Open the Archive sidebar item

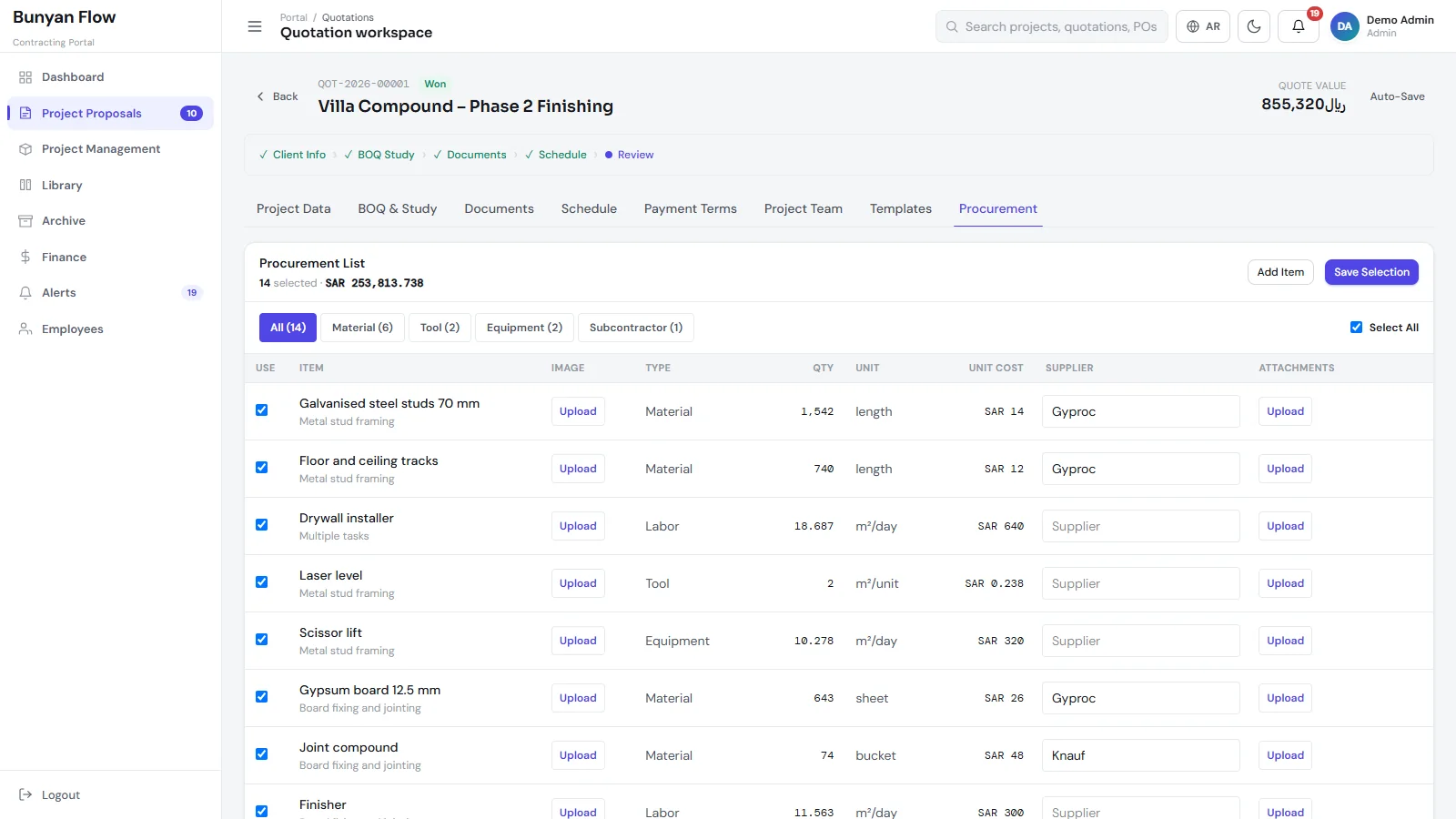click(x=110, y=221)
